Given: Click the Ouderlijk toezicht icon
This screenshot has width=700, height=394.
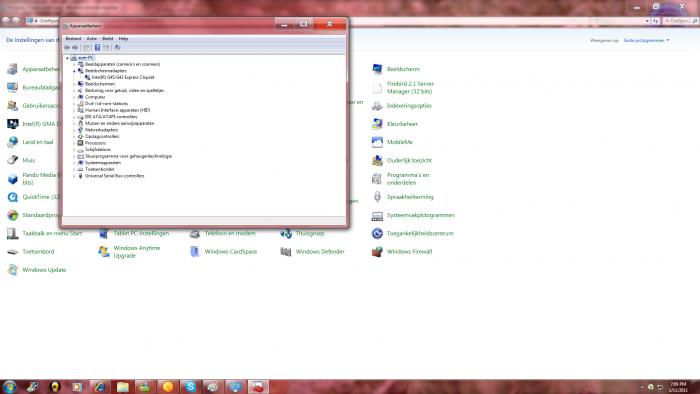Looking at the screenshot, I should (377, 161).
